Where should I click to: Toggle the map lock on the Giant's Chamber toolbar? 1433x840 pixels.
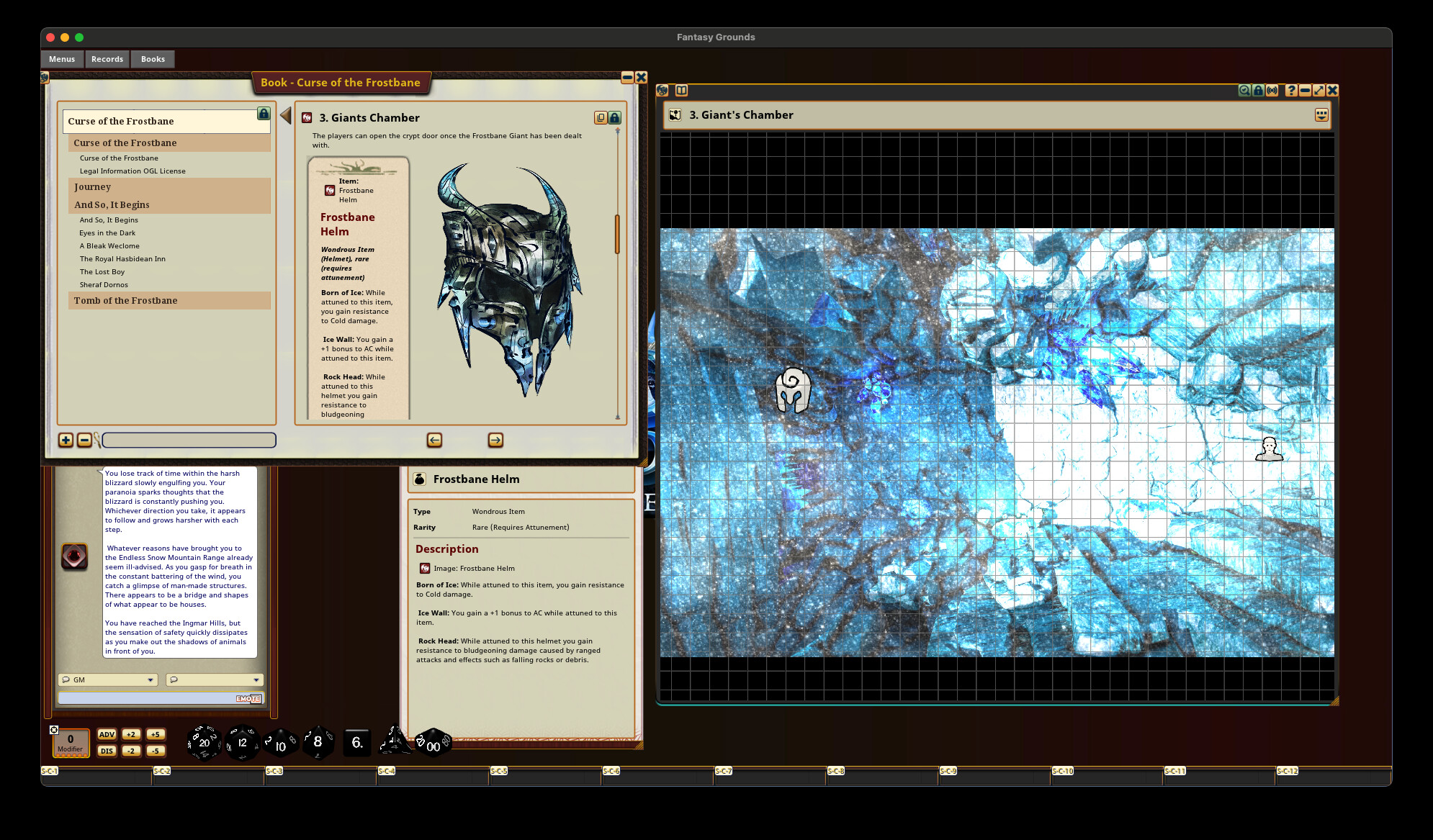tap(1258, 91)
